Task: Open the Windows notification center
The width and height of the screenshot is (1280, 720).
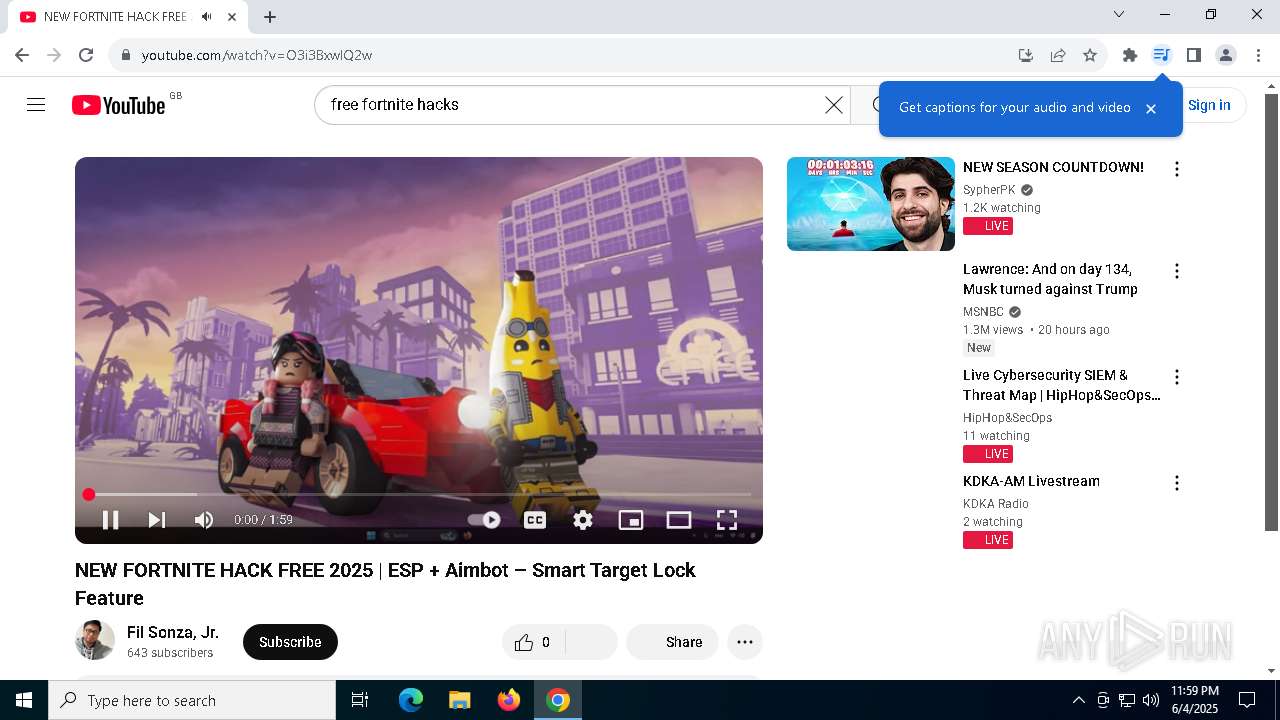Action: [x=1247, y=700]
